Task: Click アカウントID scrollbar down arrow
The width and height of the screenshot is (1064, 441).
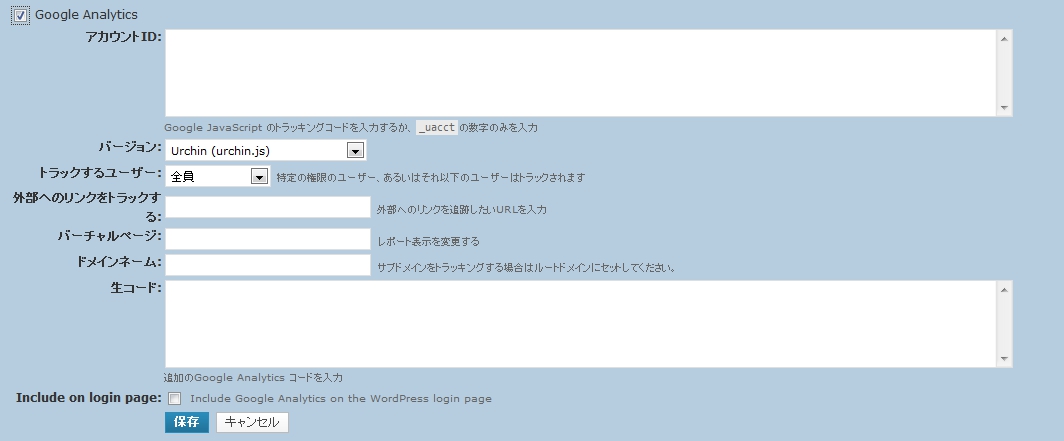Action: pyautogui.click(x=1004, y=107)
